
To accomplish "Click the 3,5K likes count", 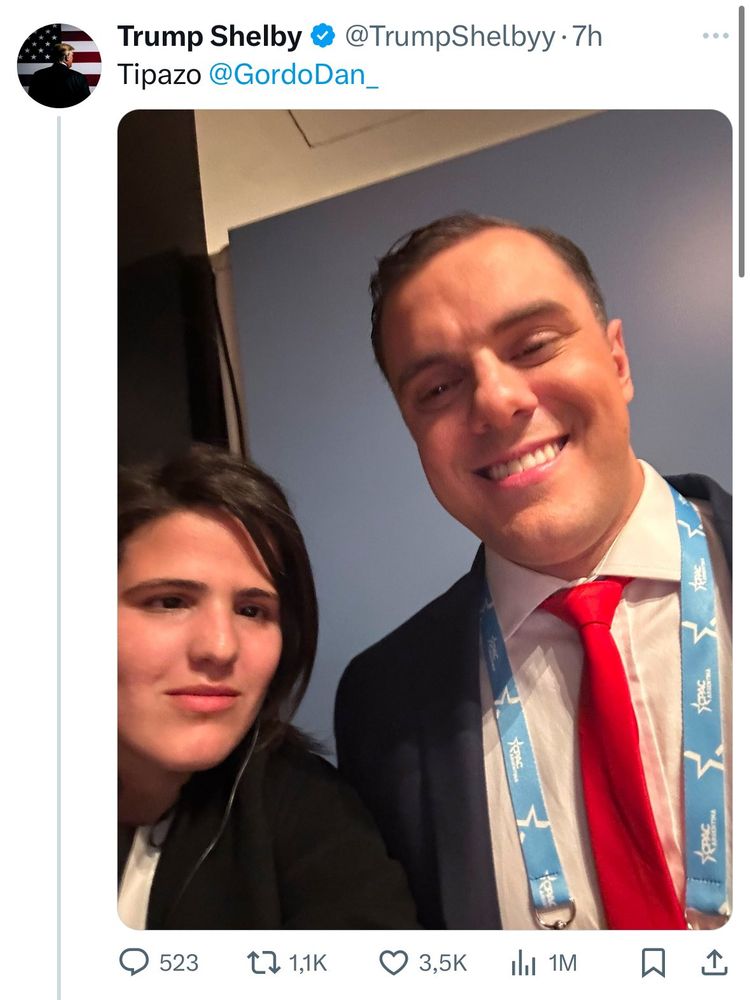I will (443, 963).
